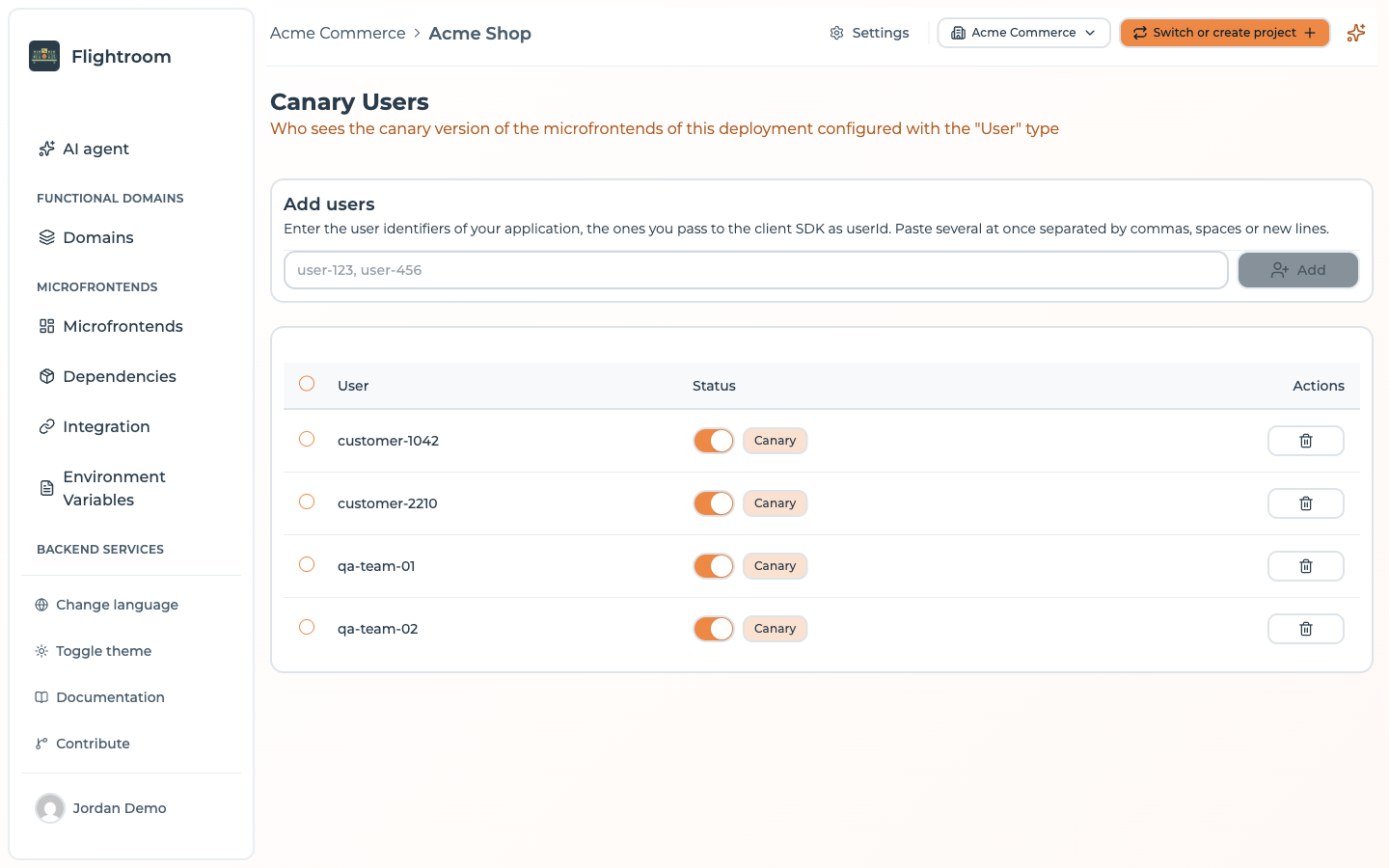Click the Contribute branch icon
This screenshot has width=1389, height=868.
[x=41, y=744]
